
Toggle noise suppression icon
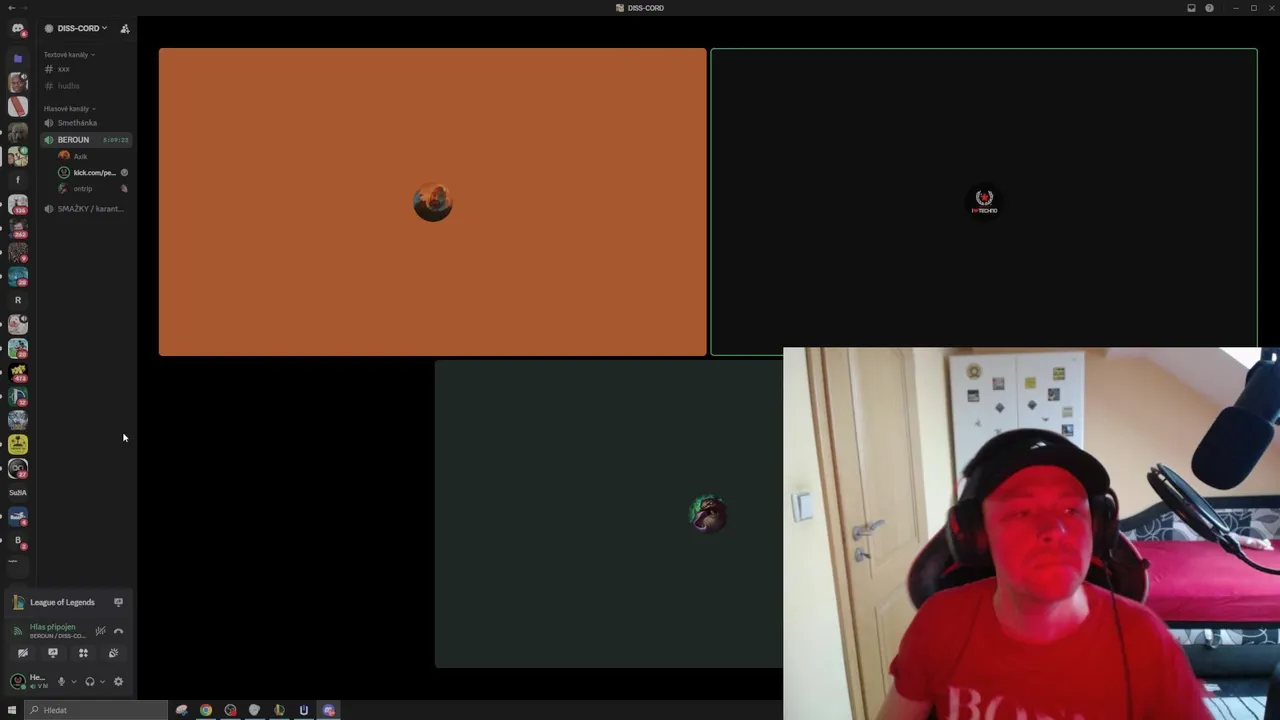pyautogui.click(x=100, y=631)
